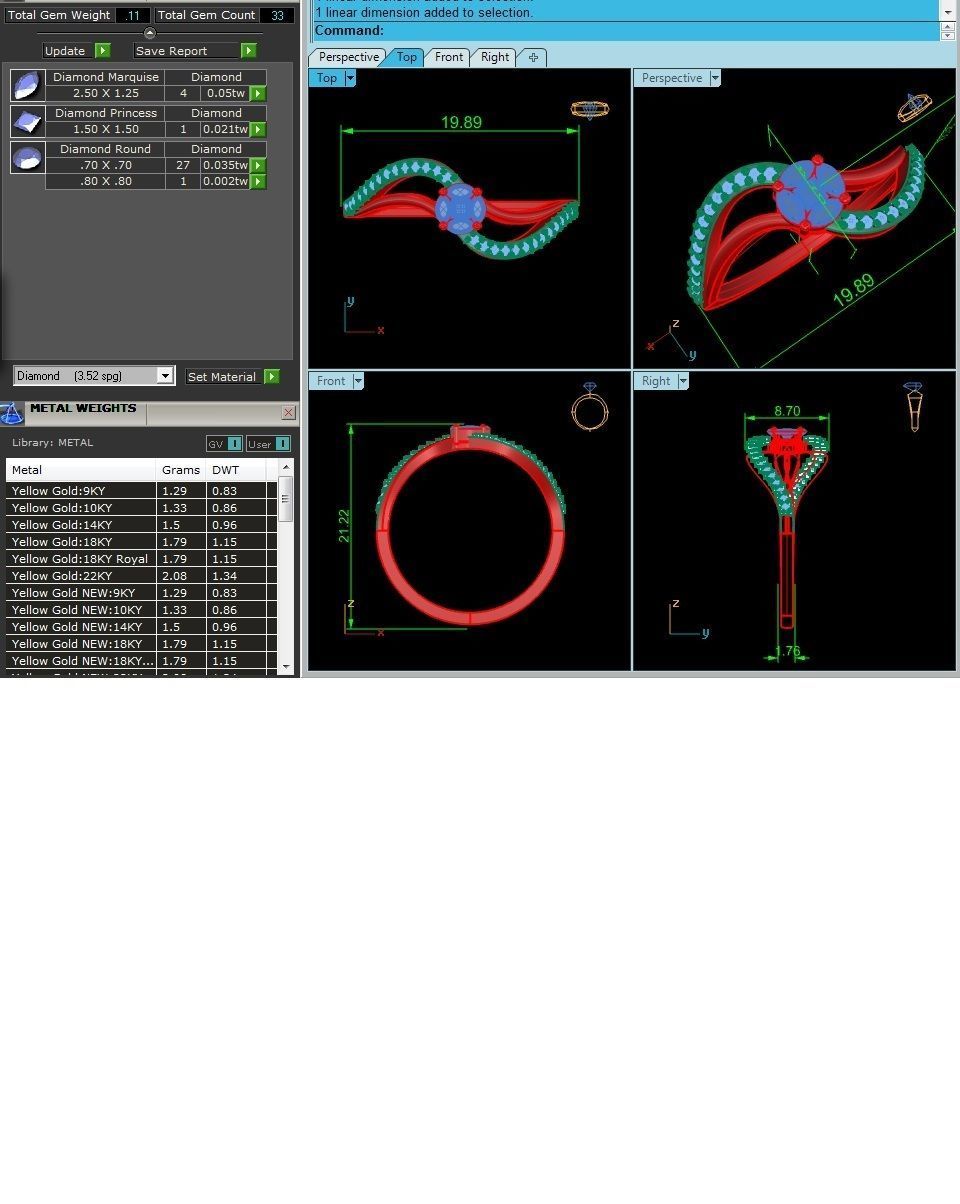960x1204 pixels.
Task: Switch to the Front viewport tab
Action: pyautogui.click(x=448, y=57)
